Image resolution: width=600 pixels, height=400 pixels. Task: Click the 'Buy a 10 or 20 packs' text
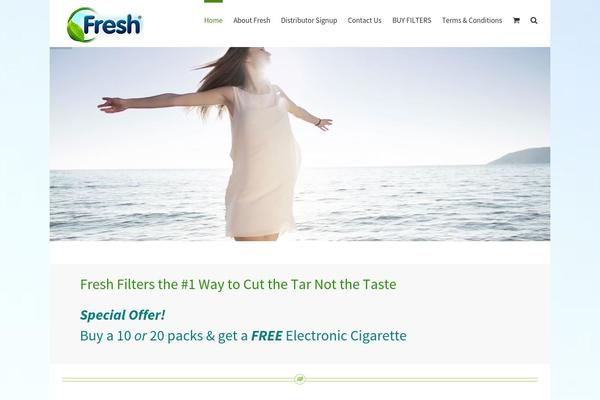click(x=143, y=336)
